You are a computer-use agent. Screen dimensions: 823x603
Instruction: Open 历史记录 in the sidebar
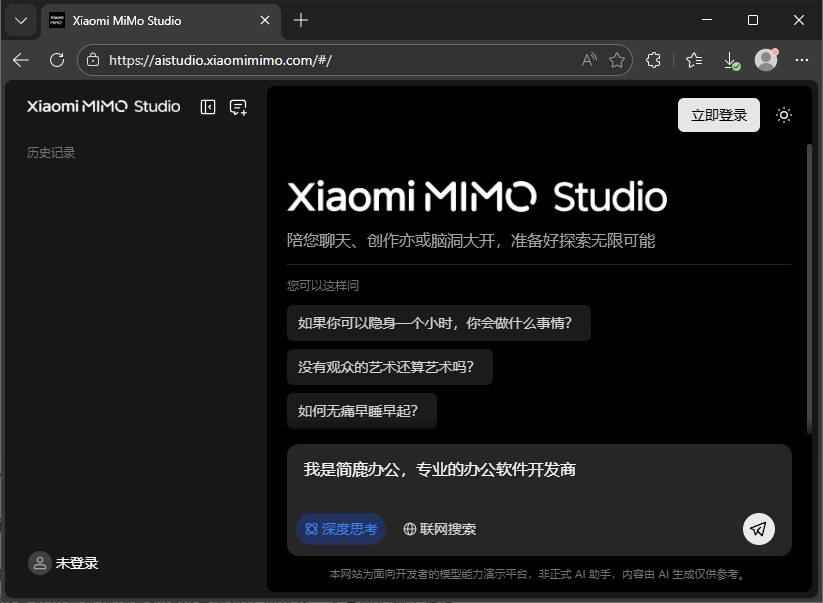coord(51,152)
